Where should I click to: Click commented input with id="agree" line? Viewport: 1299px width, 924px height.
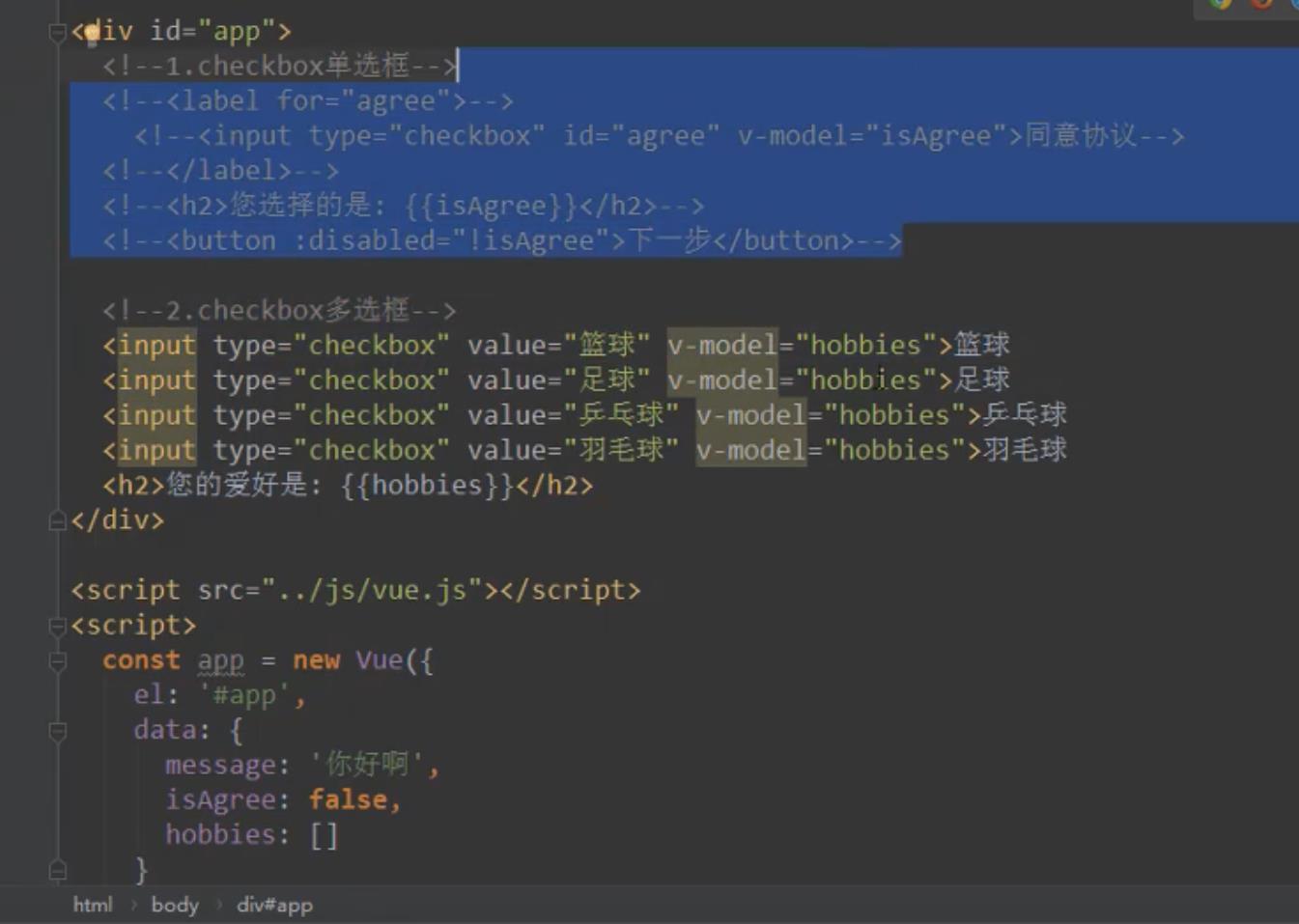point(659,135)
